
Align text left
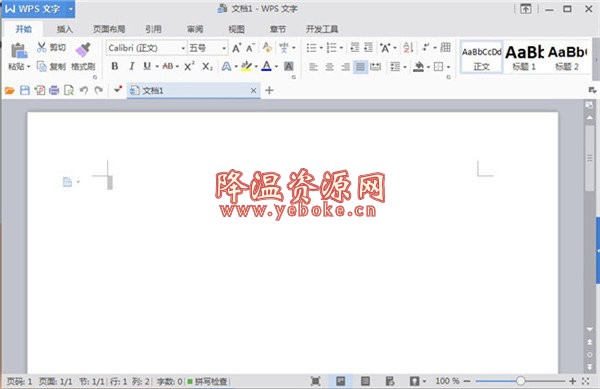tap(313, 67)
